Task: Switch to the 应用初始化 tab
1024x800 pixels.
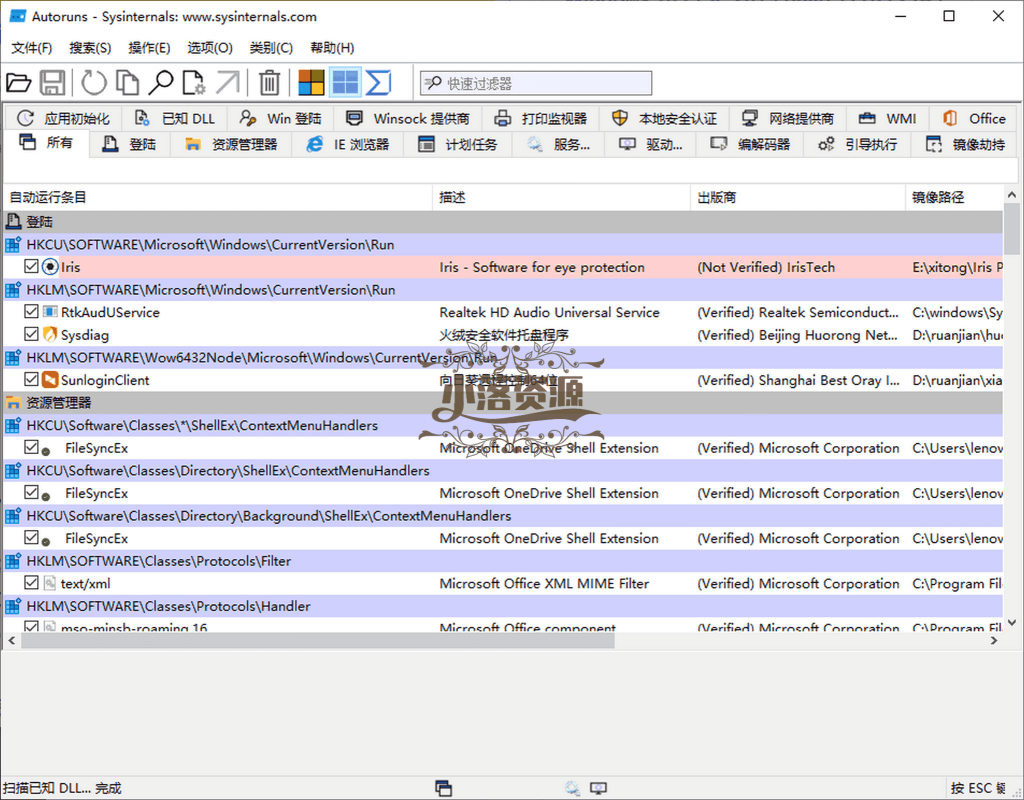Action: click(x=63, y=118)
